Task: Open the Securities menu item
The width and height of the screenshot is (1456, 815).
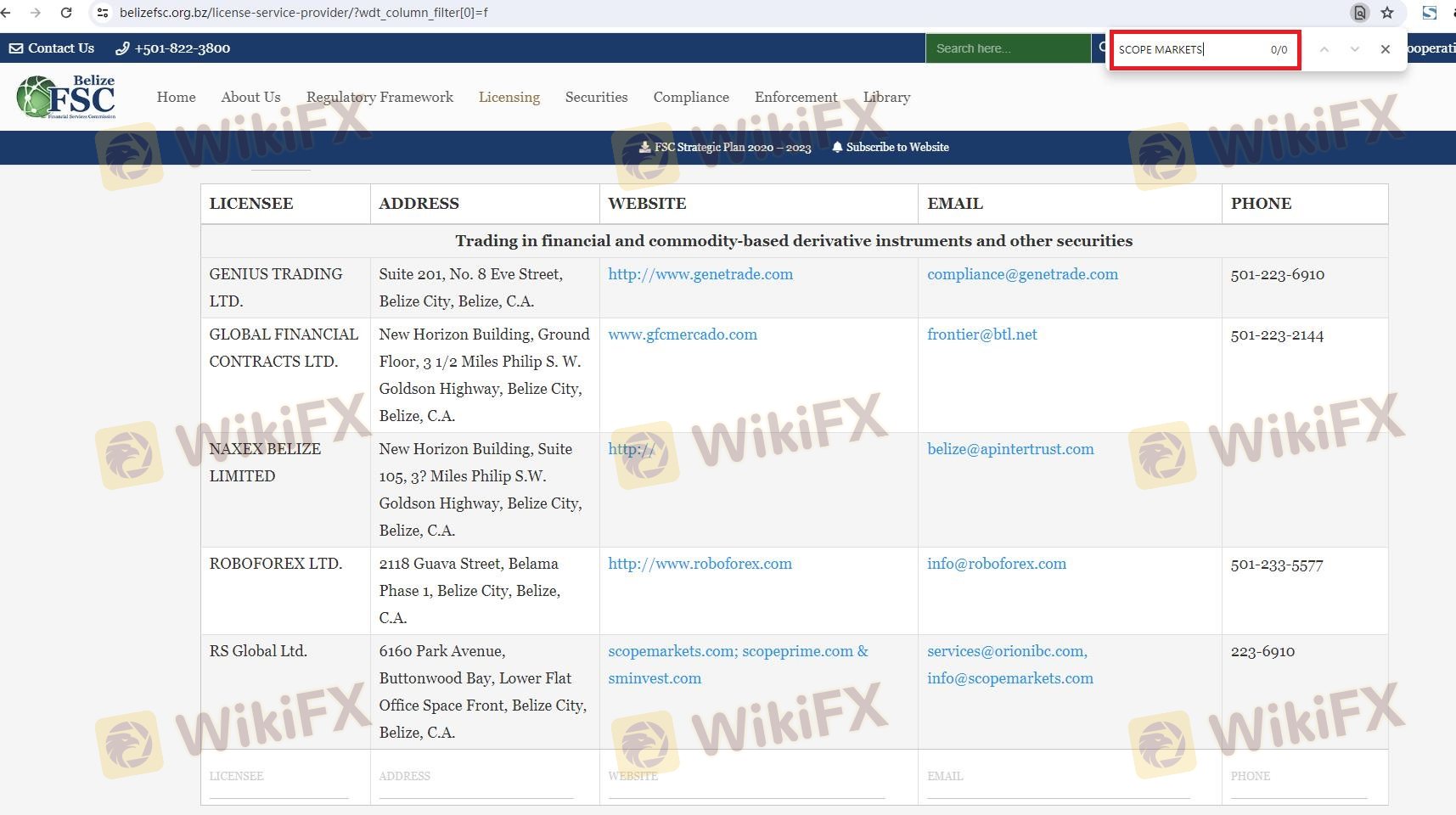Action: tap(596, 97)
